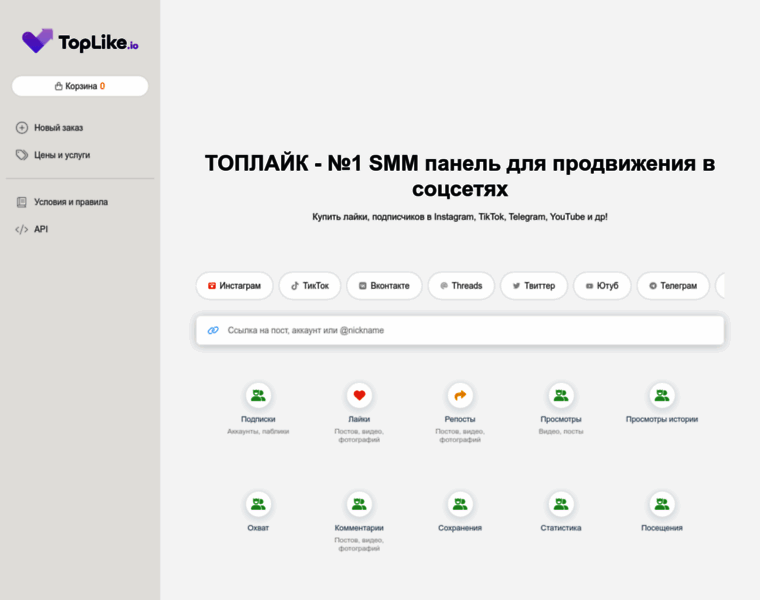The height and width of the screenshot is (600, 760).
Task: Click the plus icon beside Новый заказ
Action: 22,127
